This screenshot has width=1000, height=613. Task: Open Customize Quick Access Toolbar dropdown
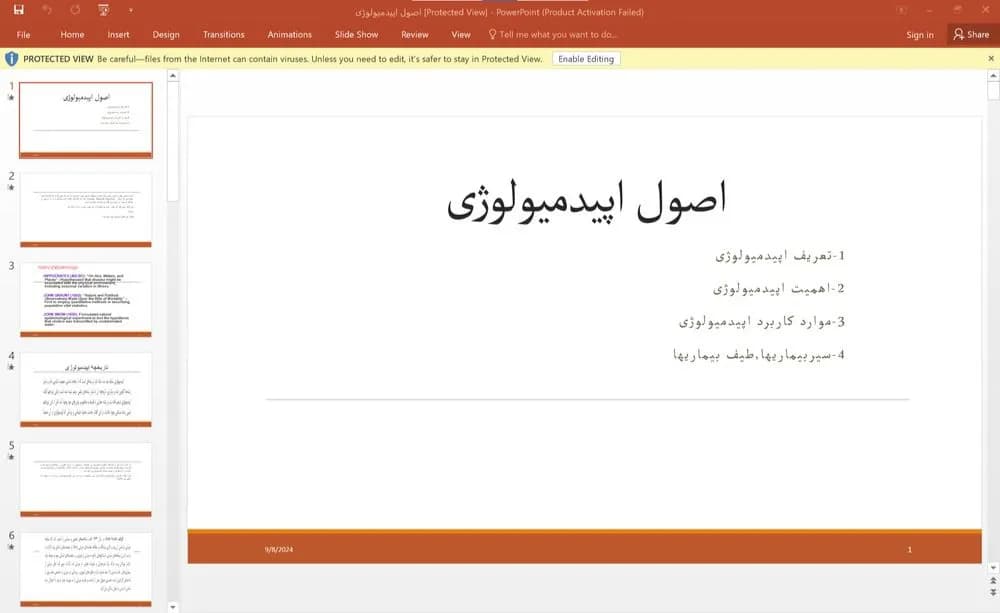pyautogui.click(x=131, y=10)
